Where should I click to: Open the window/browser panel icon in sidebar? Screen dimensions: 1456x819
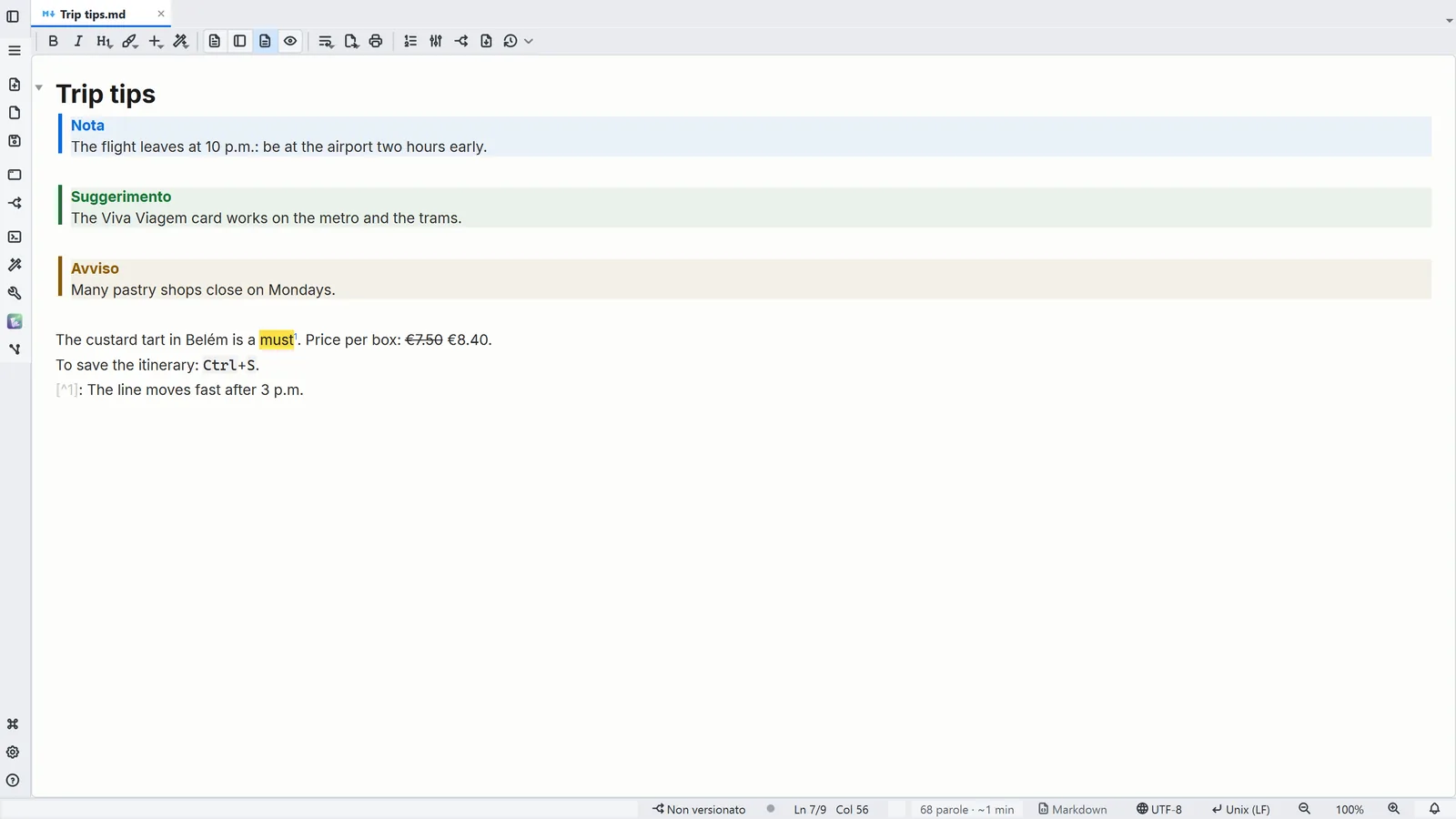click(x=15, y=175)
